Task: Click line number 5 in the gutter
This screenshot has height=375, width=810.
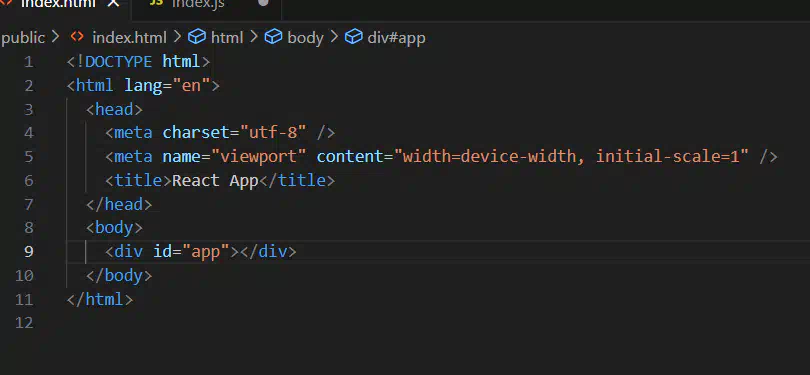Action: [x=28, y=157]
